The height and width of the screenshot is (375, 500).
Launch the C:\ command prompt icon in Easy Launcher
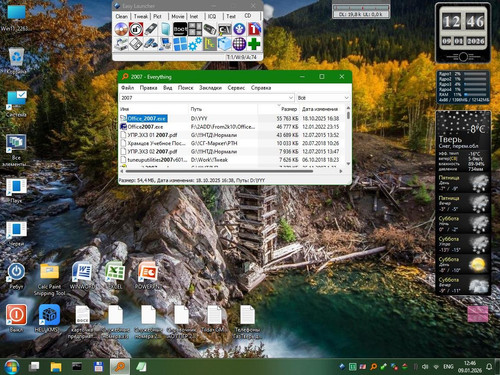pyautogui.click(x=225, y=29)
